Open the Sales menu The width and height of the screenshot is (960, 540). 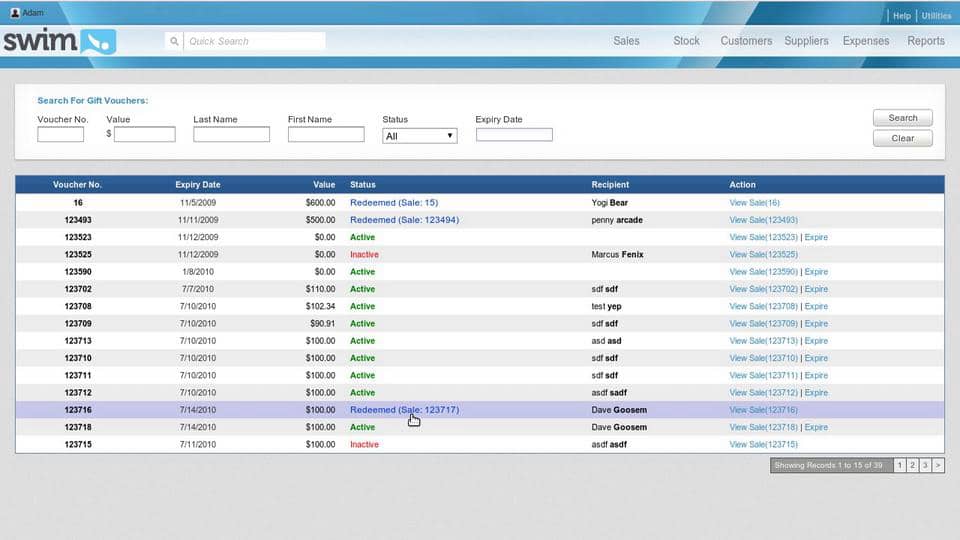[x=626, y=41]
